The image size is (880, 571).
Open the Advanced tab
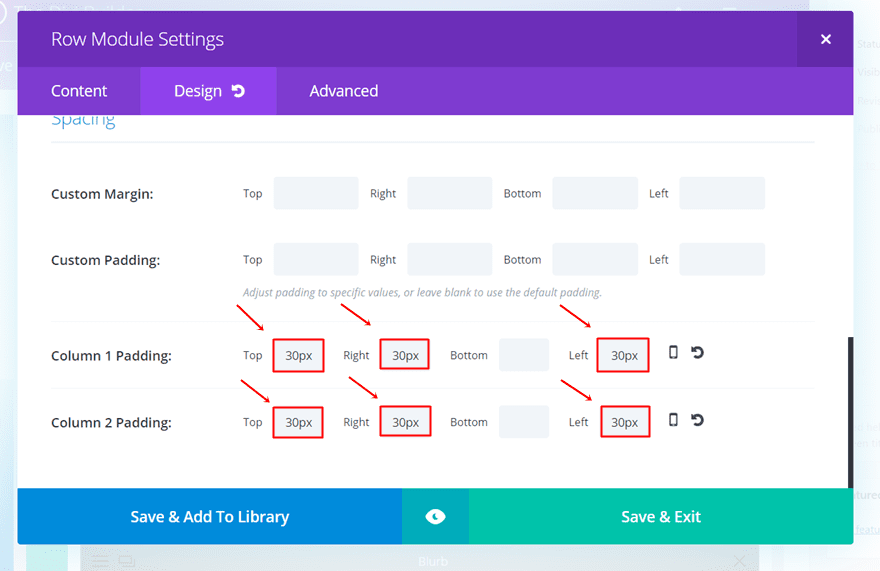tap(343, 91)
